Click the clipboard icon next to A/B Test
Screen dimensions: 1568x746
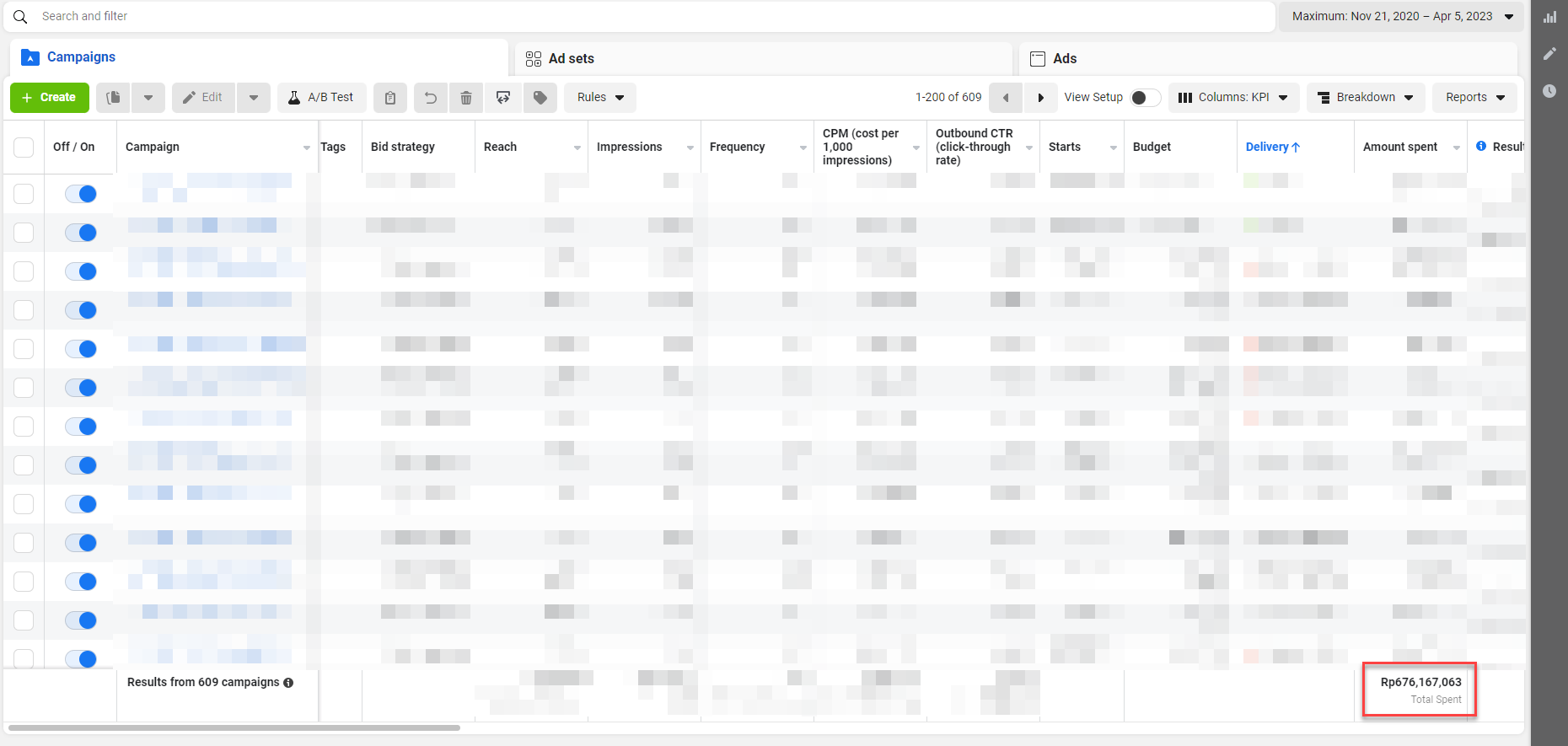point(390,98)
